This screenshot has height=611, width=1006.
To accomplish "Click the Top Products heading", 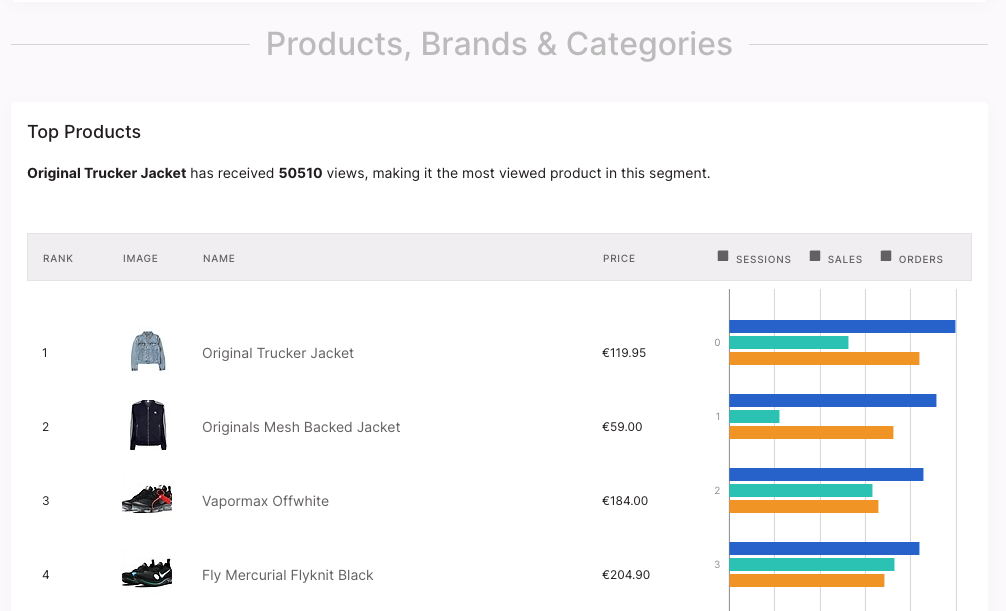I will click(x=84, y=132).
